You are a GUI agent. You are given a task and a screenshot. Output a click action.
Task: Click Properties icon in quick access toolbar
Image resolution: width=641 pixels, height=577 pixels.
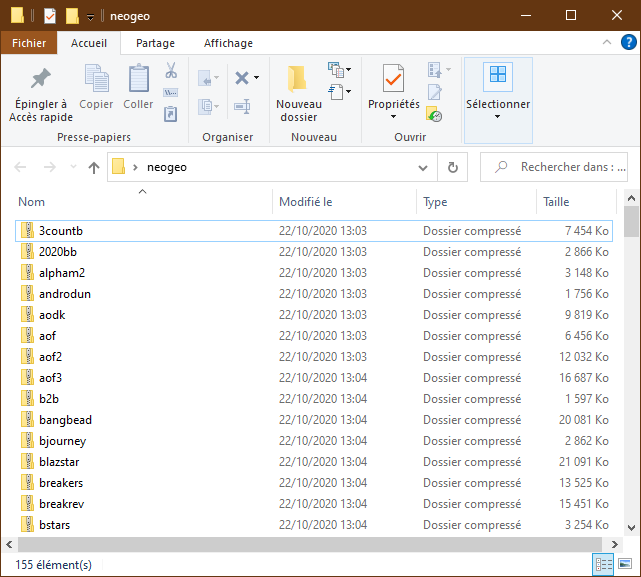pyautogui.click(x=50, y=16)
